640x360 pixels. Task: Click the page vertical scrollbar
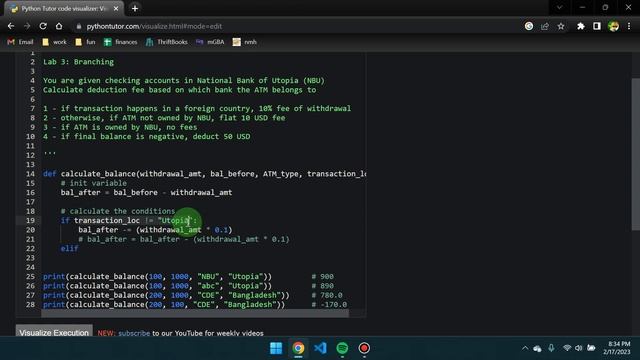(635, 154)
